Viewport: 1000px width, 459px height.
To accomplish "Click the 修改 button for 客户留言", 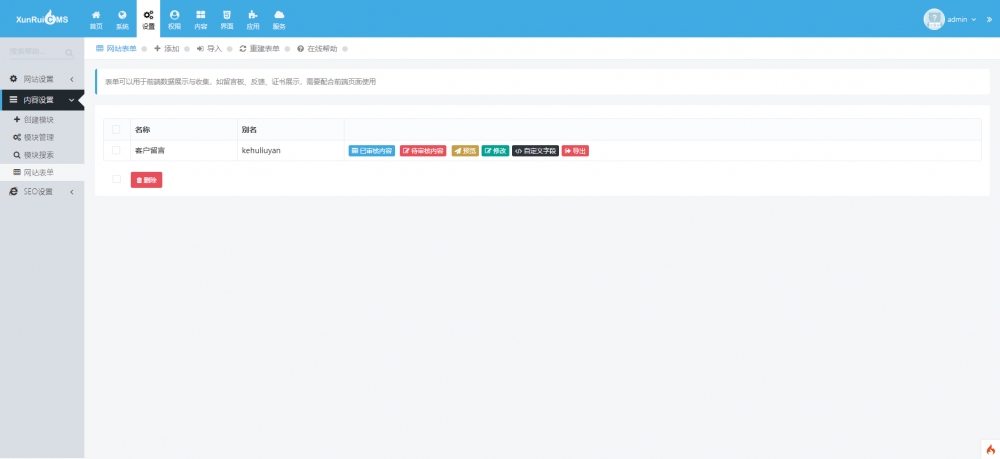I will pyautogui.click(x=496, y=151).
